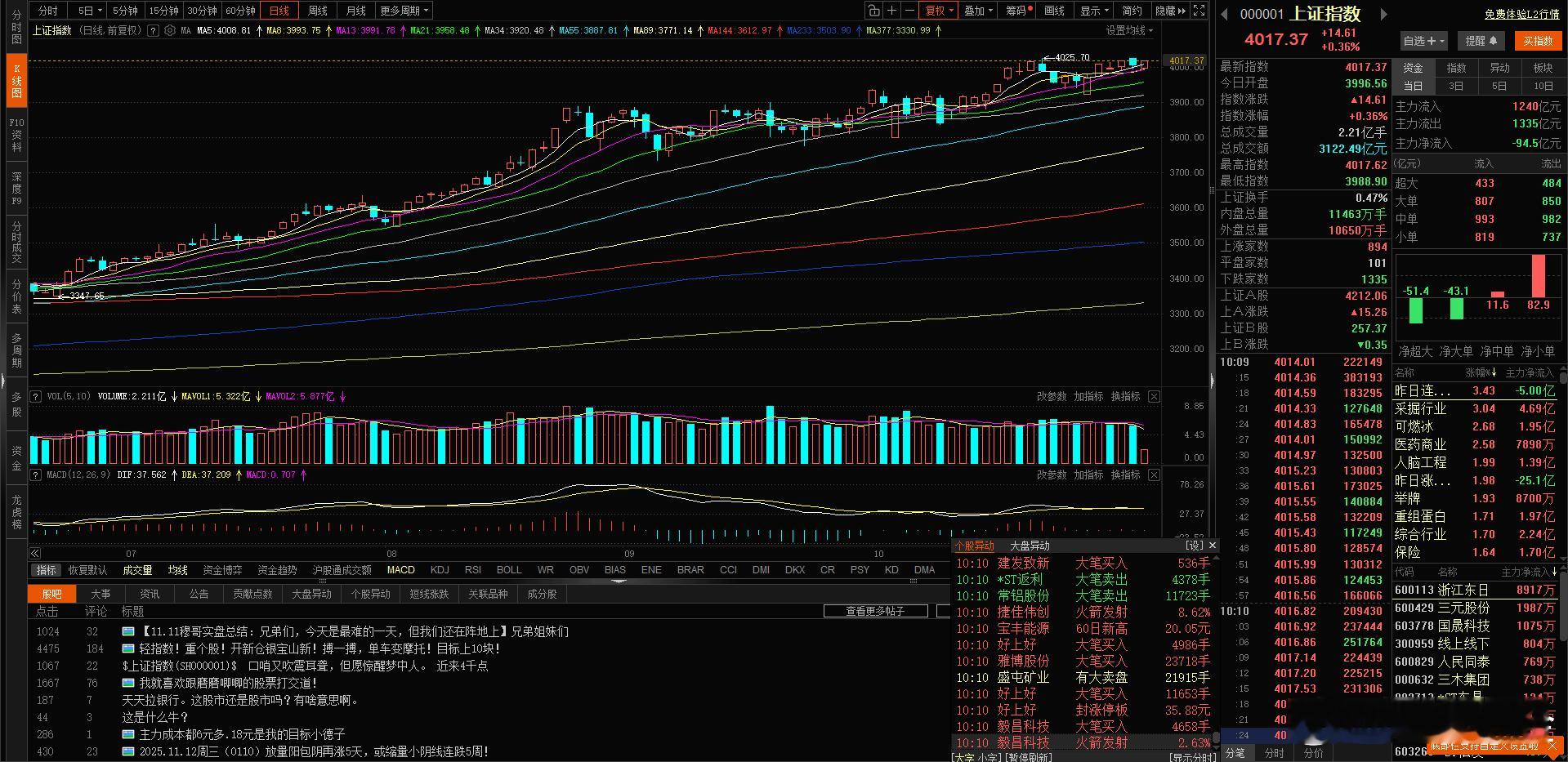Open the 自选+ watchlist dropdown
1568x762 pixels.
(x=1423, y=41)
